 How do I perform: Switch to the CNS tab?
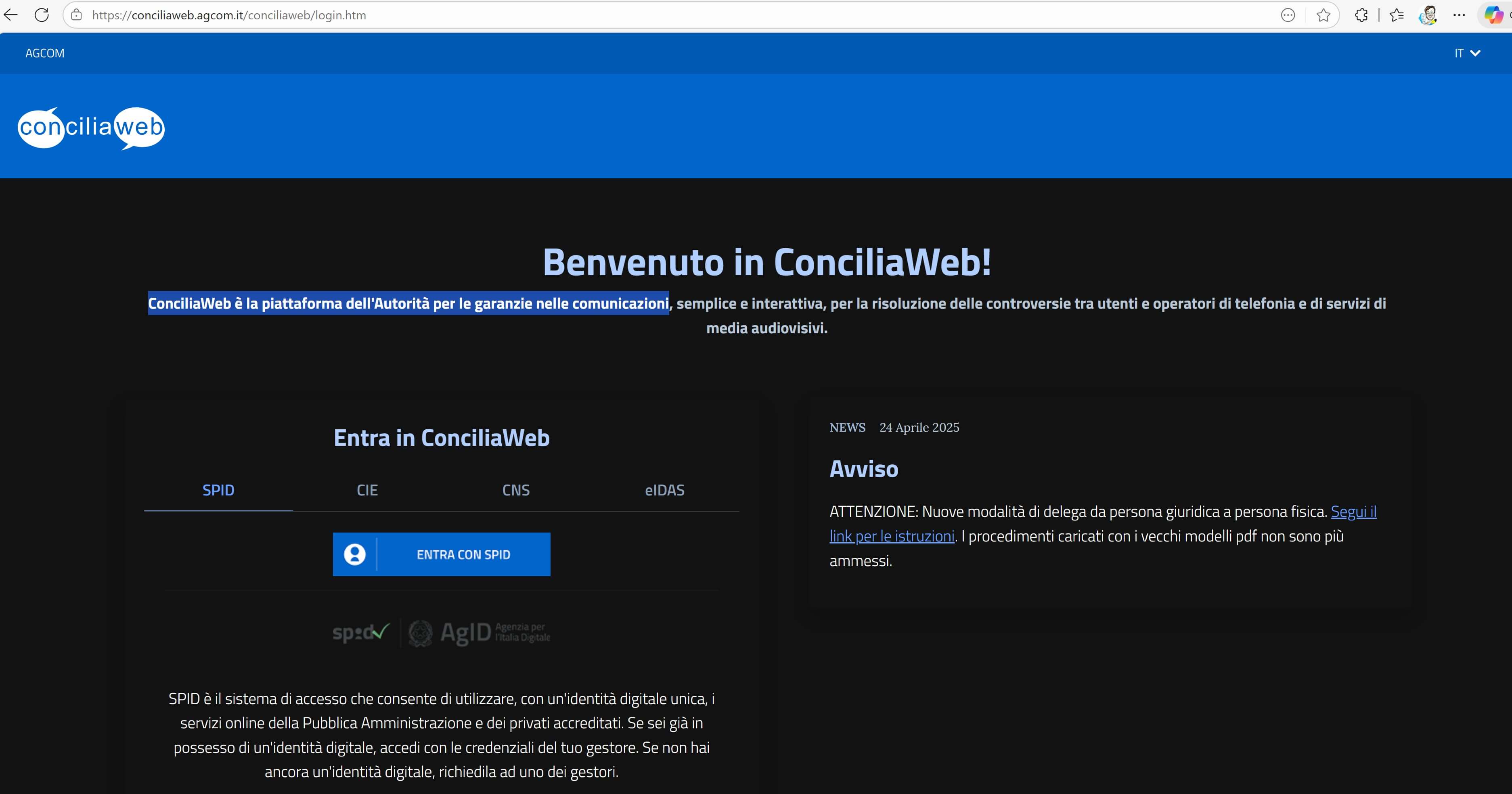[x=516, y=490]
